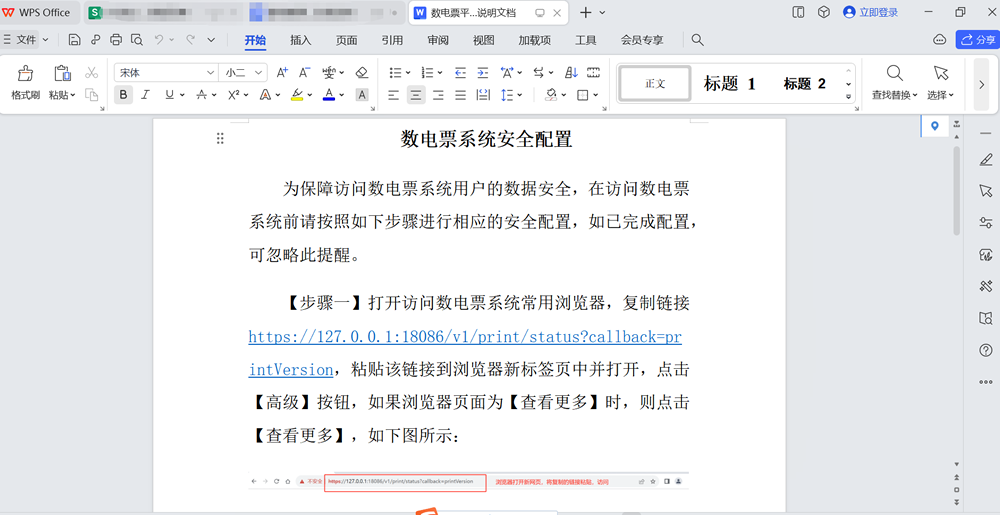The image size is (1000, 515).
Task: Open the 审阅 ribbon tab
Action: 438,40
